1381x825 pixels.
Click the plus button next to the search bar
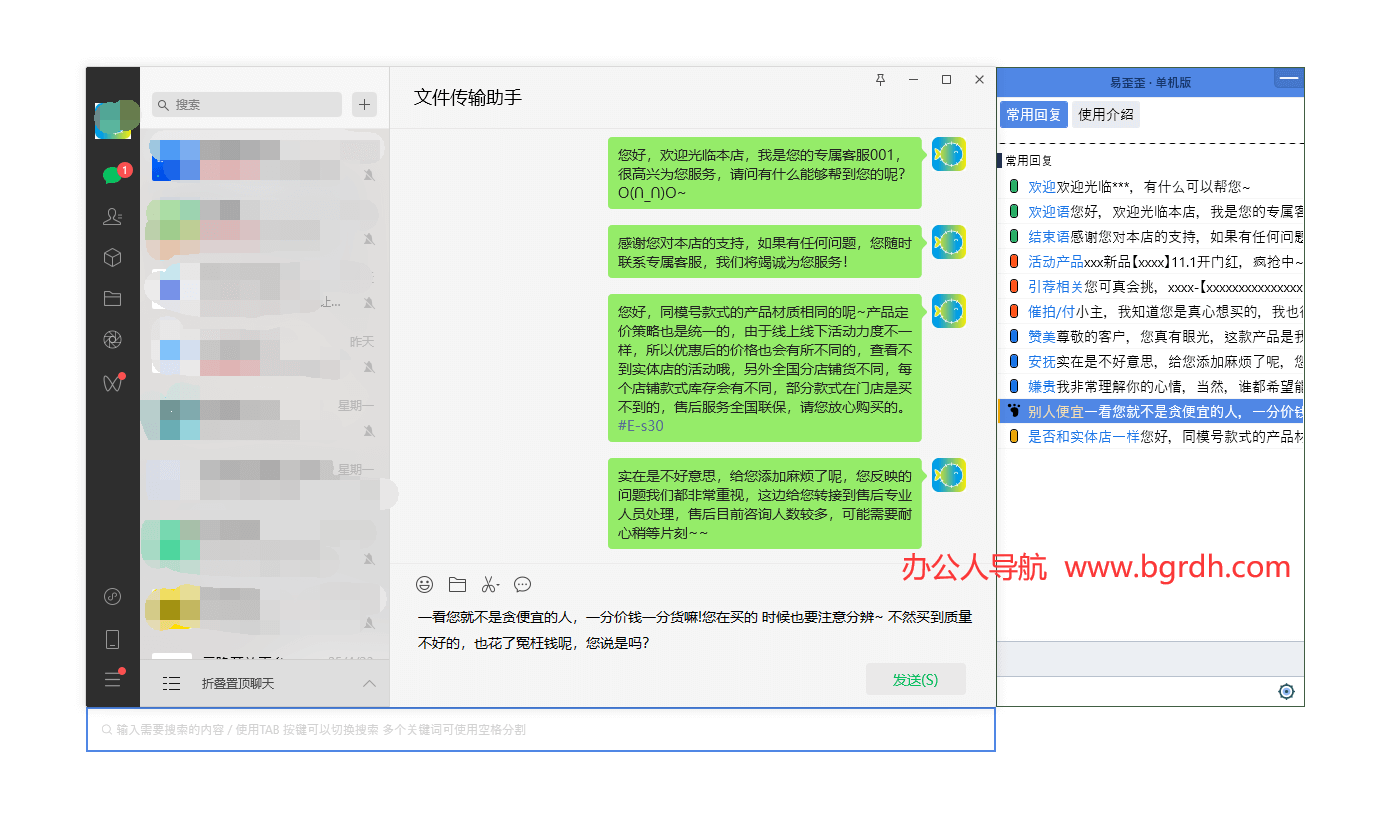(x=364, y=104)
